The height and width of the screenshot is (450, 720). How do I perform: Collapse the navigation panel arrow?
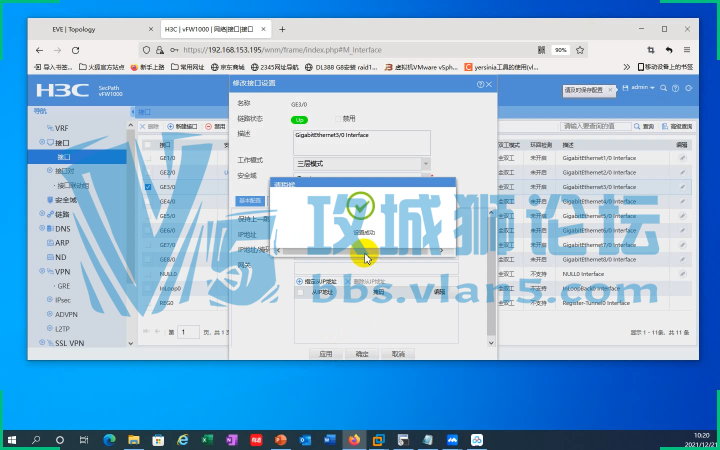[133, 112]
